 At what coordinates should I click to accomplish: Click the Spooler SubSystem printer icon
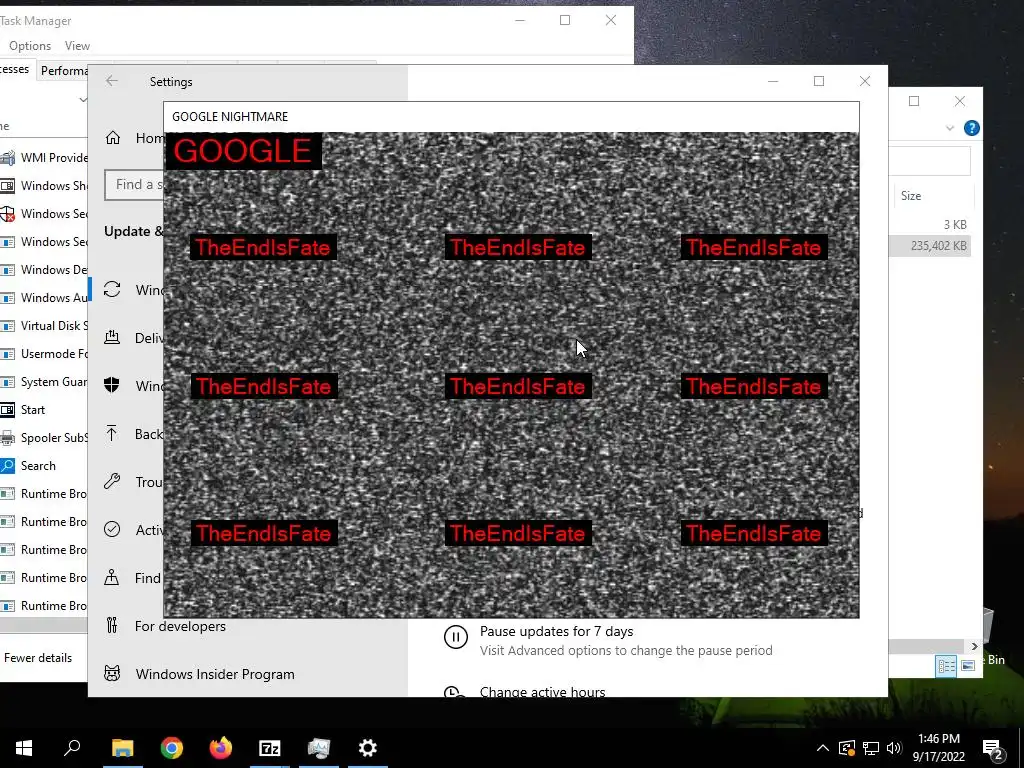[x=7, y=438]
